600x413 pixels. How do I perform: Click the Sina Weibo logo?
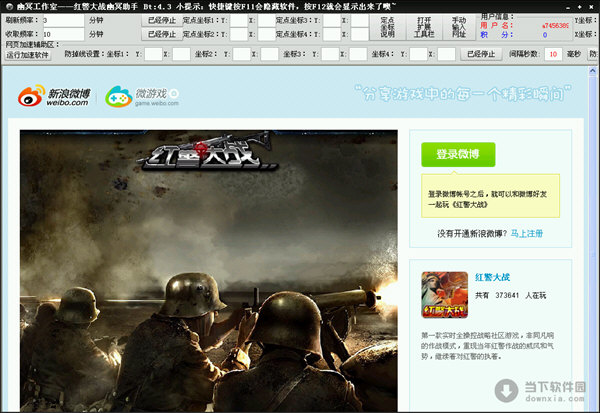[x=54, y=96]
